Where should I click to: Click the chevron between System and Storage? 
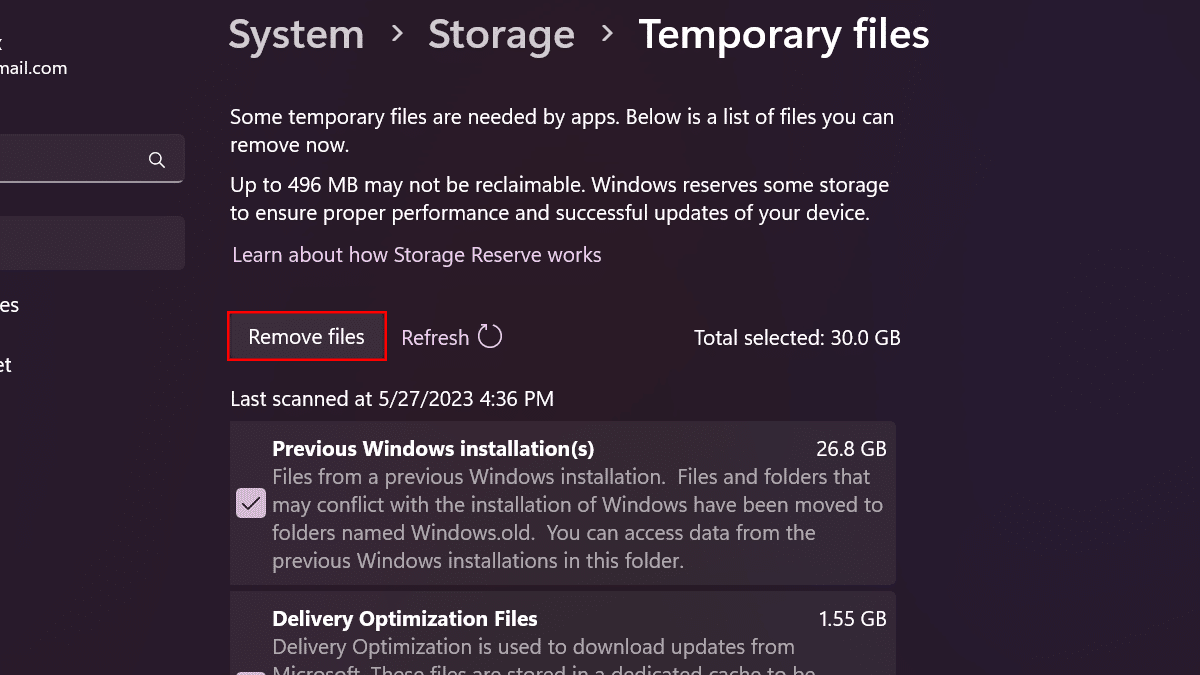(x=397, y=34)
